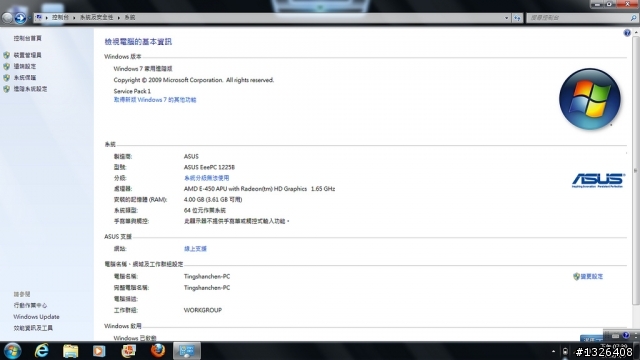Image resolution: width=640 pixels, height=360 pixels.
Task: Click the 'Service Pack 1' text
Action: click(132, 91)
